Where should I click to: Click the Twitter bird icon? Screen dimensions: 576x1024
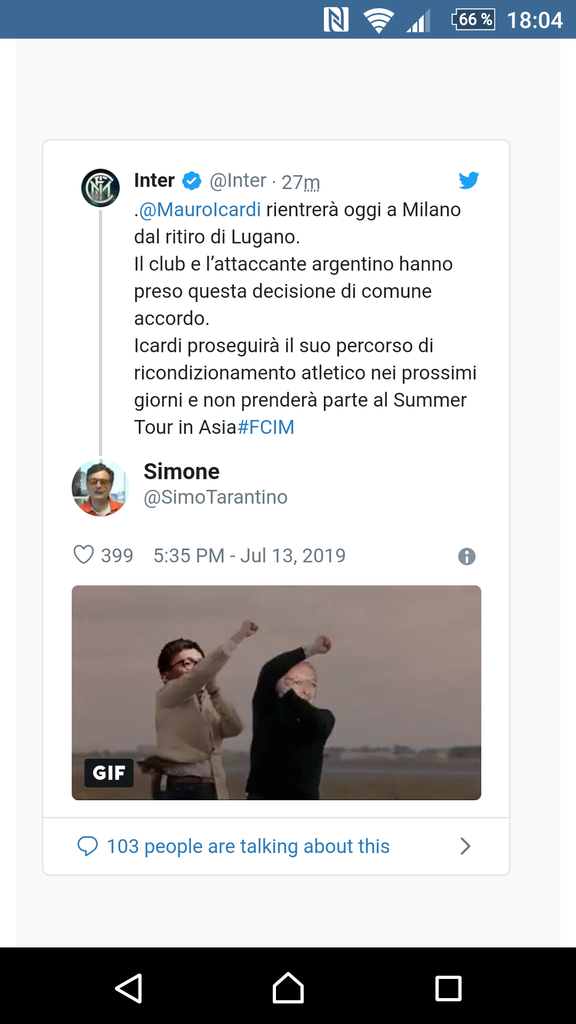[x=468, y=181]
